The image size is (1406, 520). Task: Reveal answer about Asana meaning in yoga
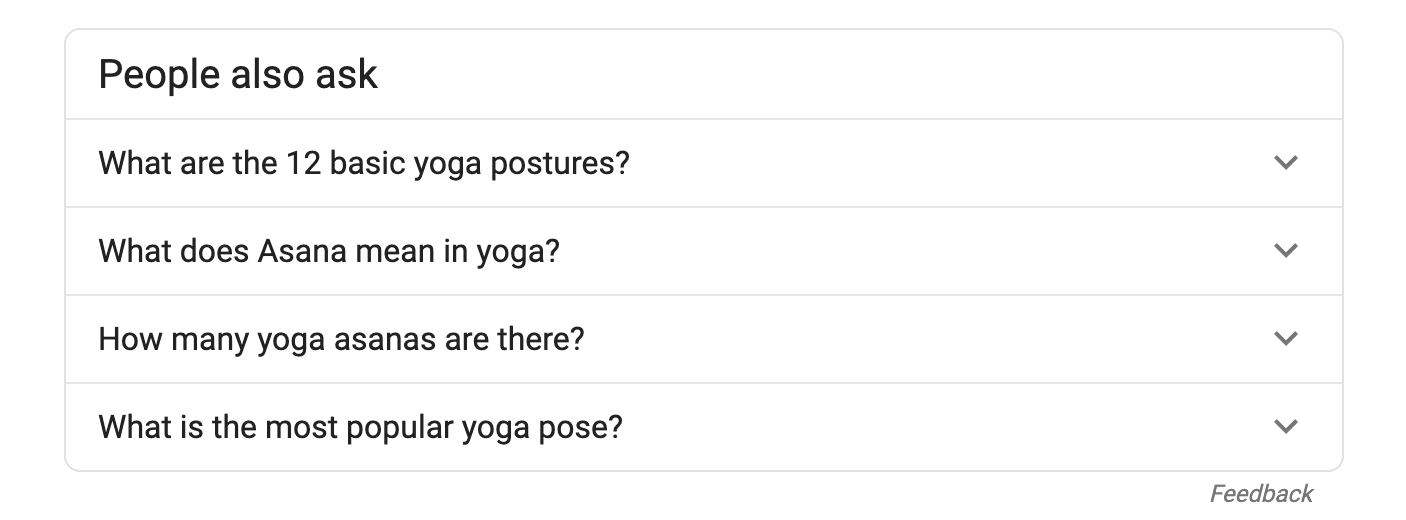[703, 251]
